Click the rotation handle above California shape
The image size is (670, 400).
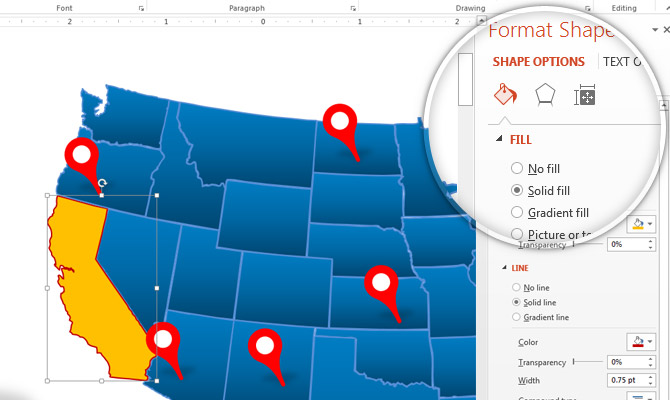[x=102, y=183]
